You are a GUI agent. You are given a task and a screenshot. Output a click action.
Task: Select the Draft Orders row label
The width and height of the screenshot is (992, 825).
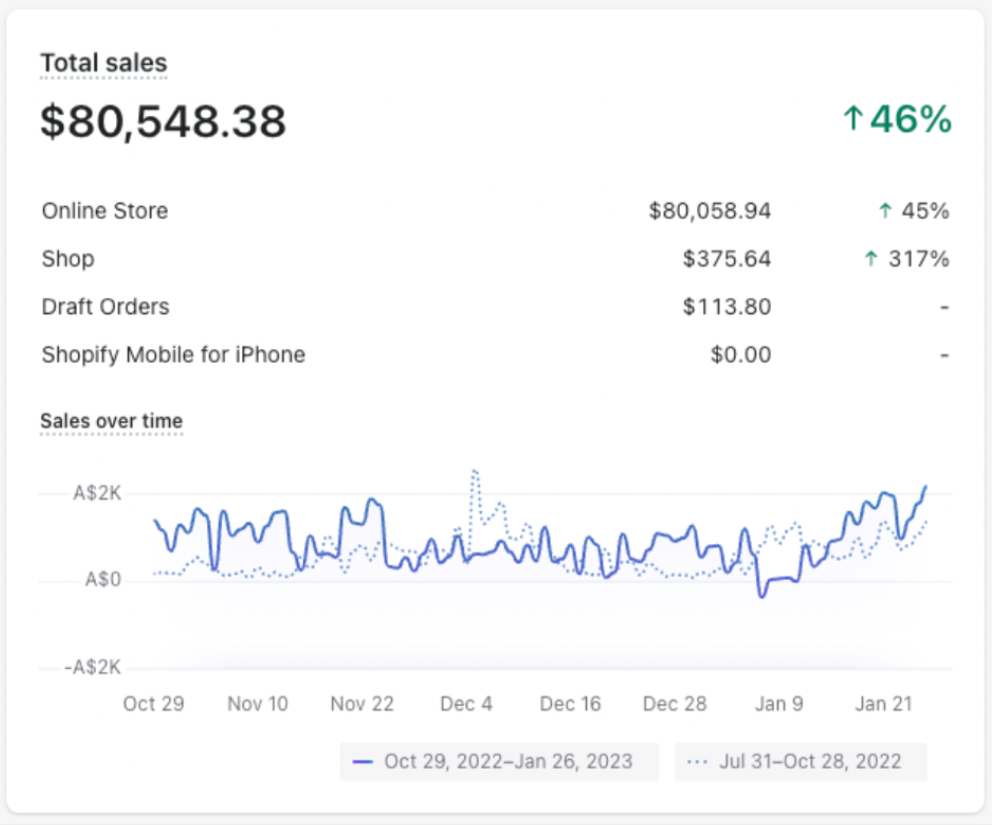(x=105, y=307)
